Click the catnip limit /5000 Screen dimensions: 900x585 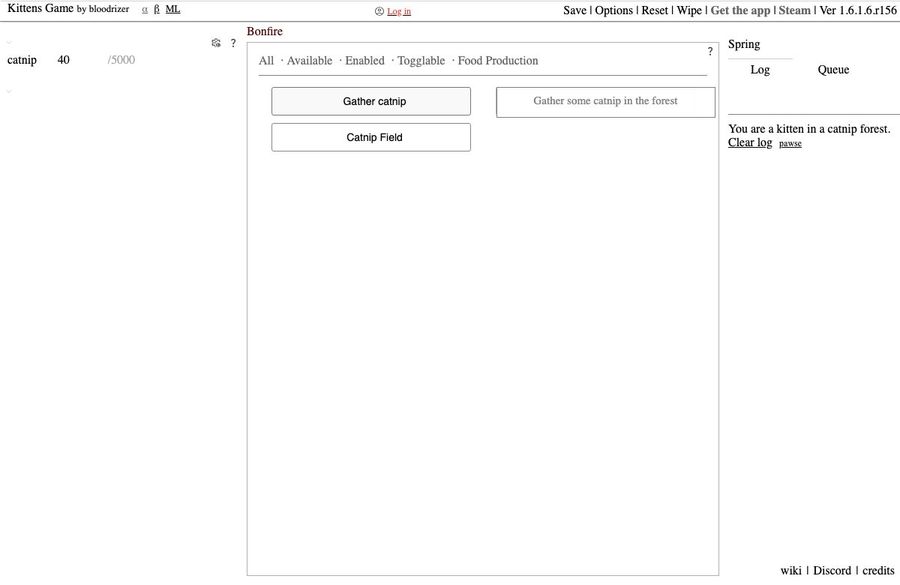pos(121,60)
